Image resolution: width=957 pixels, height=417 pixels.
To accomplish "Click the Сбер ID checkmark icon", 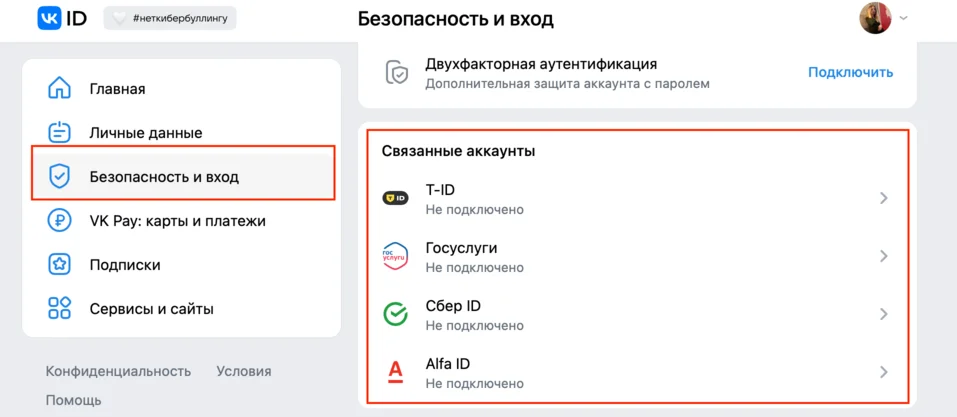I will click(x=396, y=314).
